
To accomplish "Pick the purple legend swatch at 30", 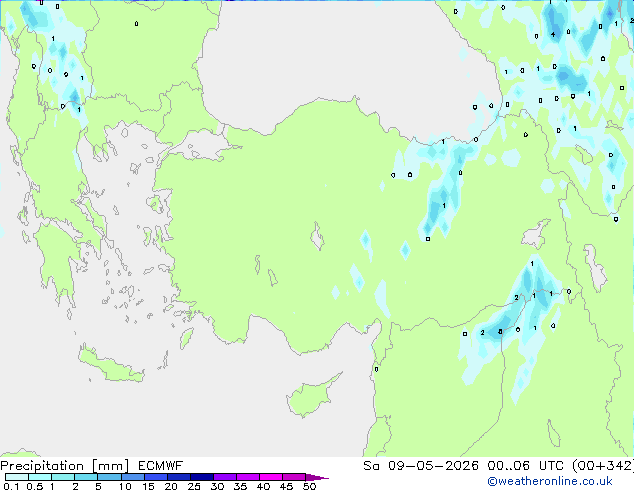I will [224, 477].
